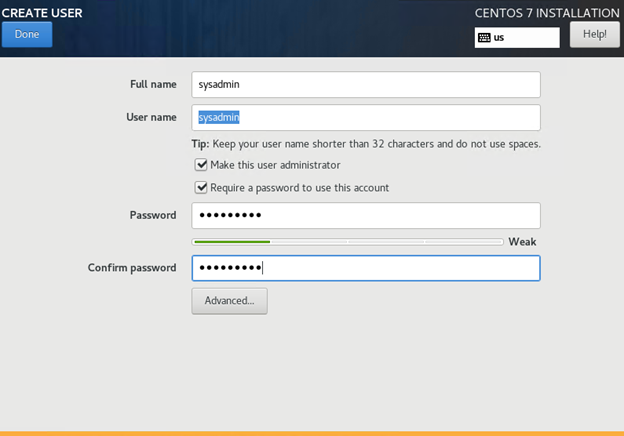Click the Confirm password field

[366, 268]
